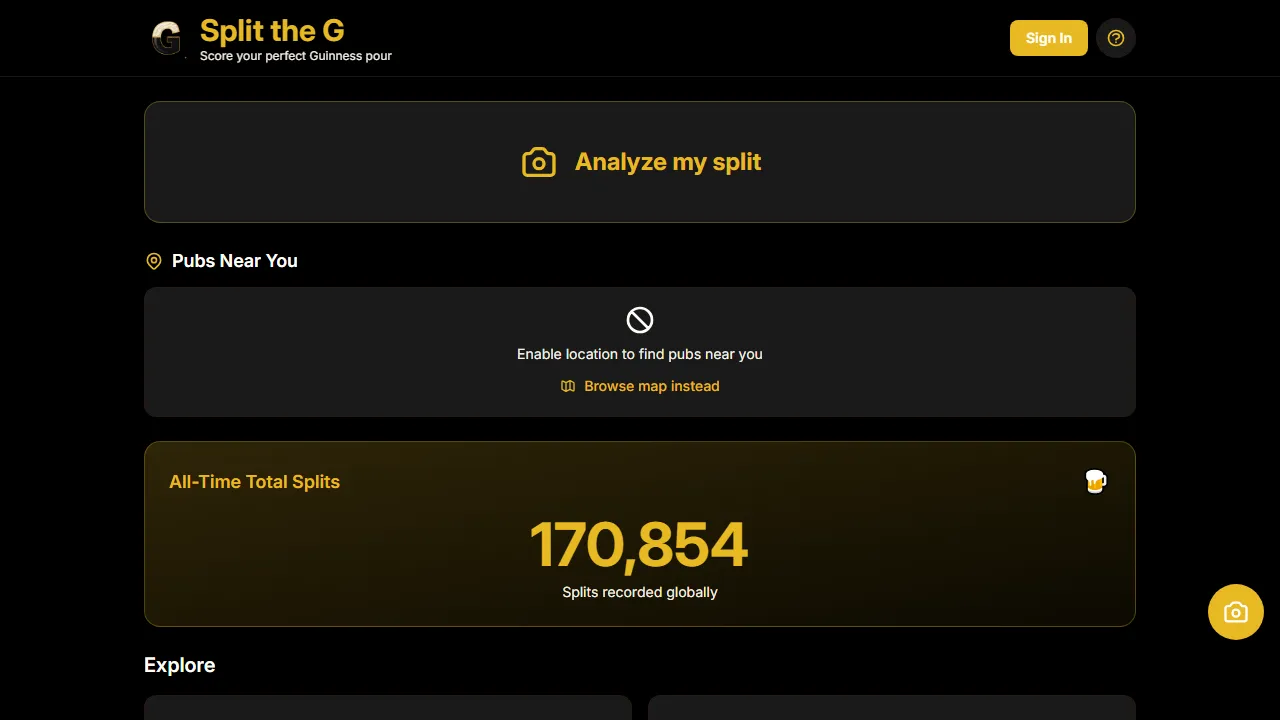Click the All-Time Total Splits card
This screenshot has width=1280, height=720.
[x=640, y=533]
